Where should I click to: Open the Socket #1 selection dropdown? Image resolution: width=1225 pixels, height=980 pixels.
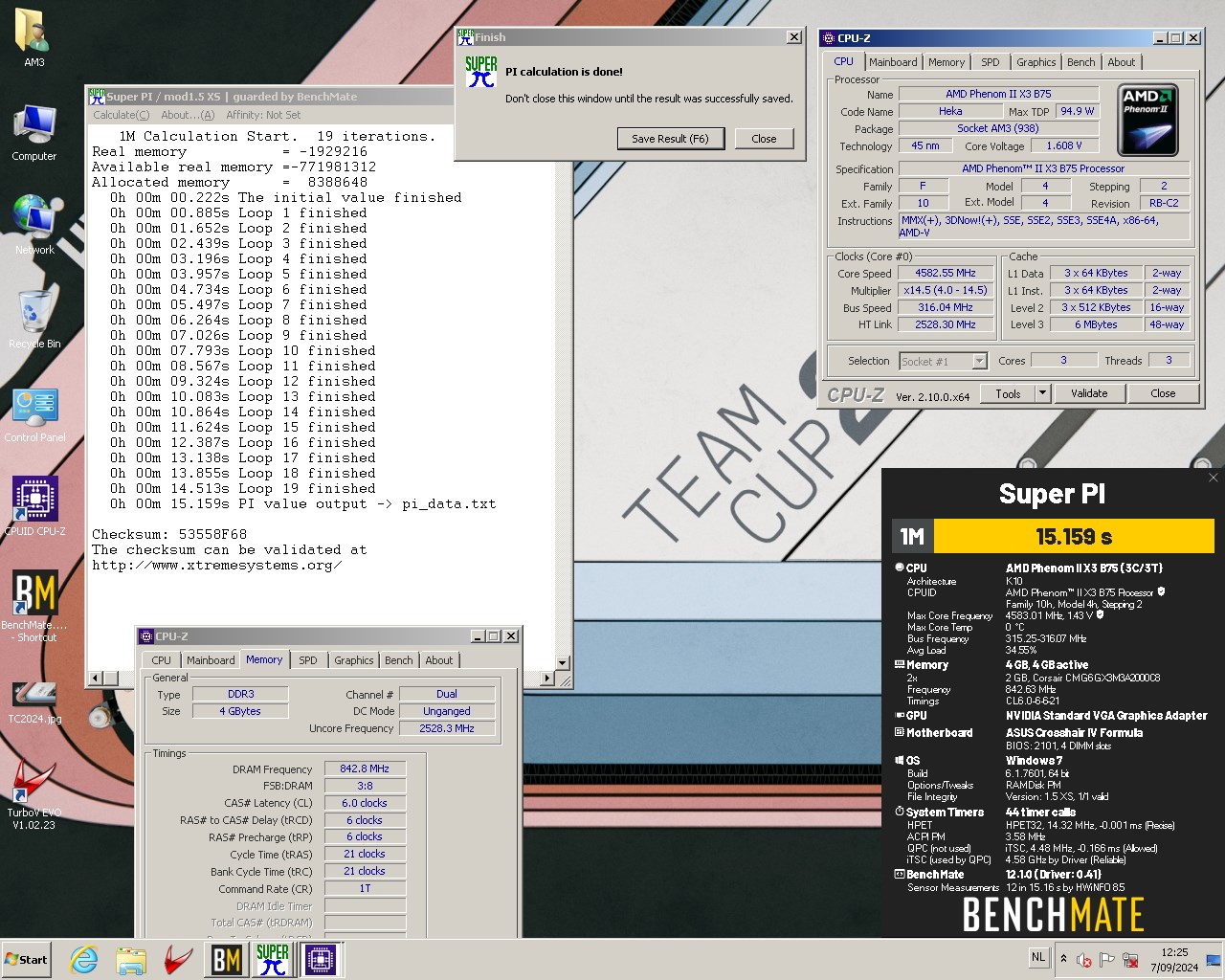[x=944, y=361]
